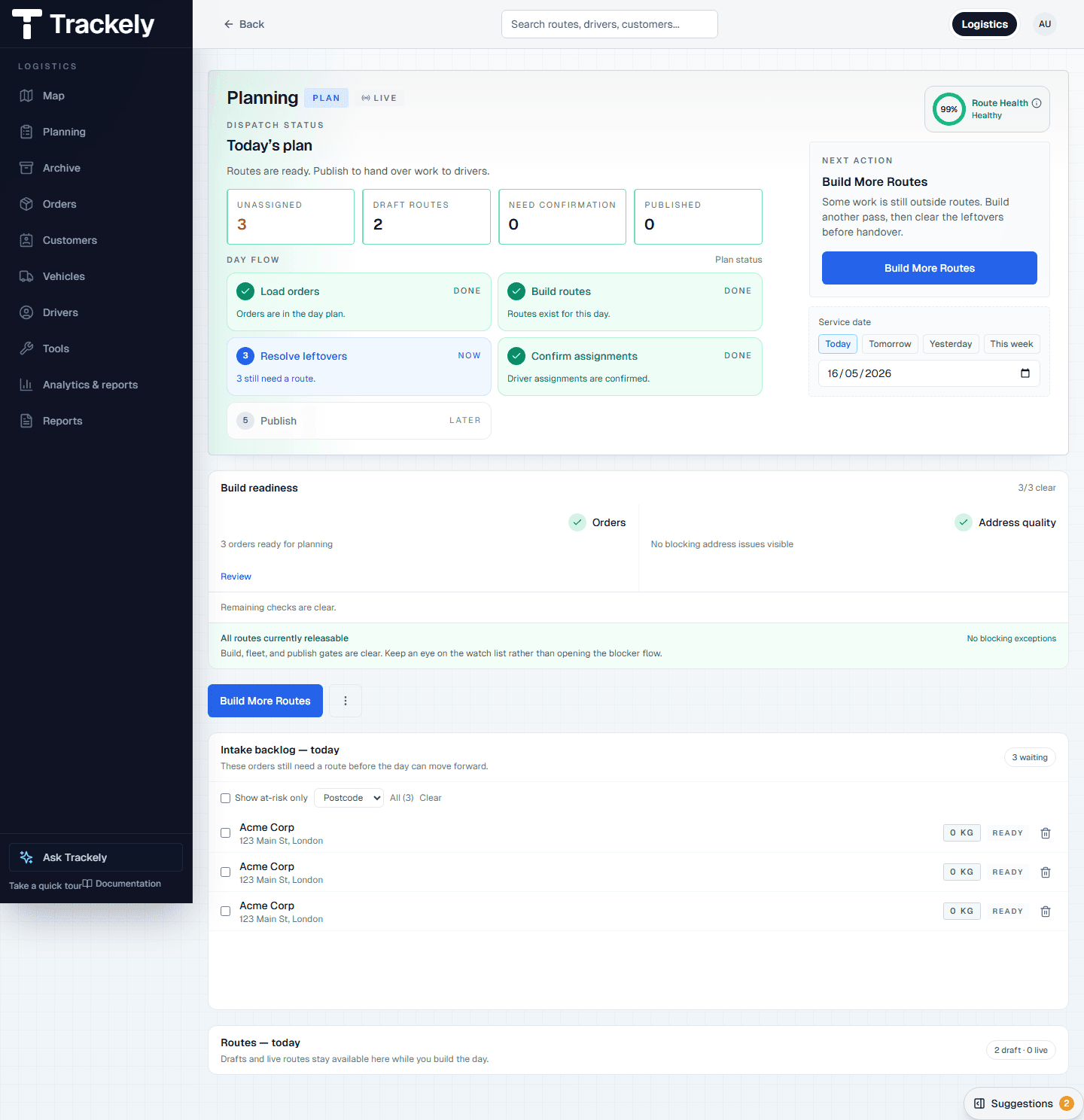The height and width of the screenshot is (1120, 1084).
Task: Select the PLAN badge
Action: [326, 98]
